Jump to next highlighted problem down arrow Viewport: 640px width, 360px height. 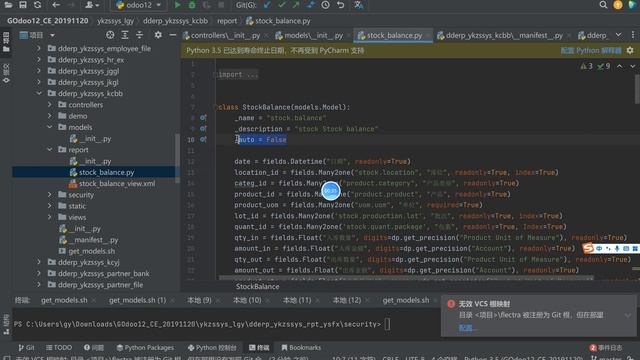tap(633, 66)
